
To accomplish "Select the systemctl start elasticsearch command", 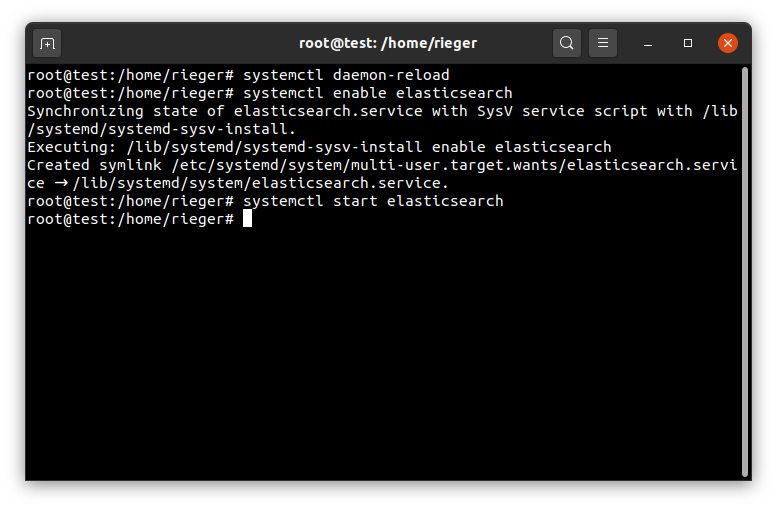I will (x=373, y=201).
